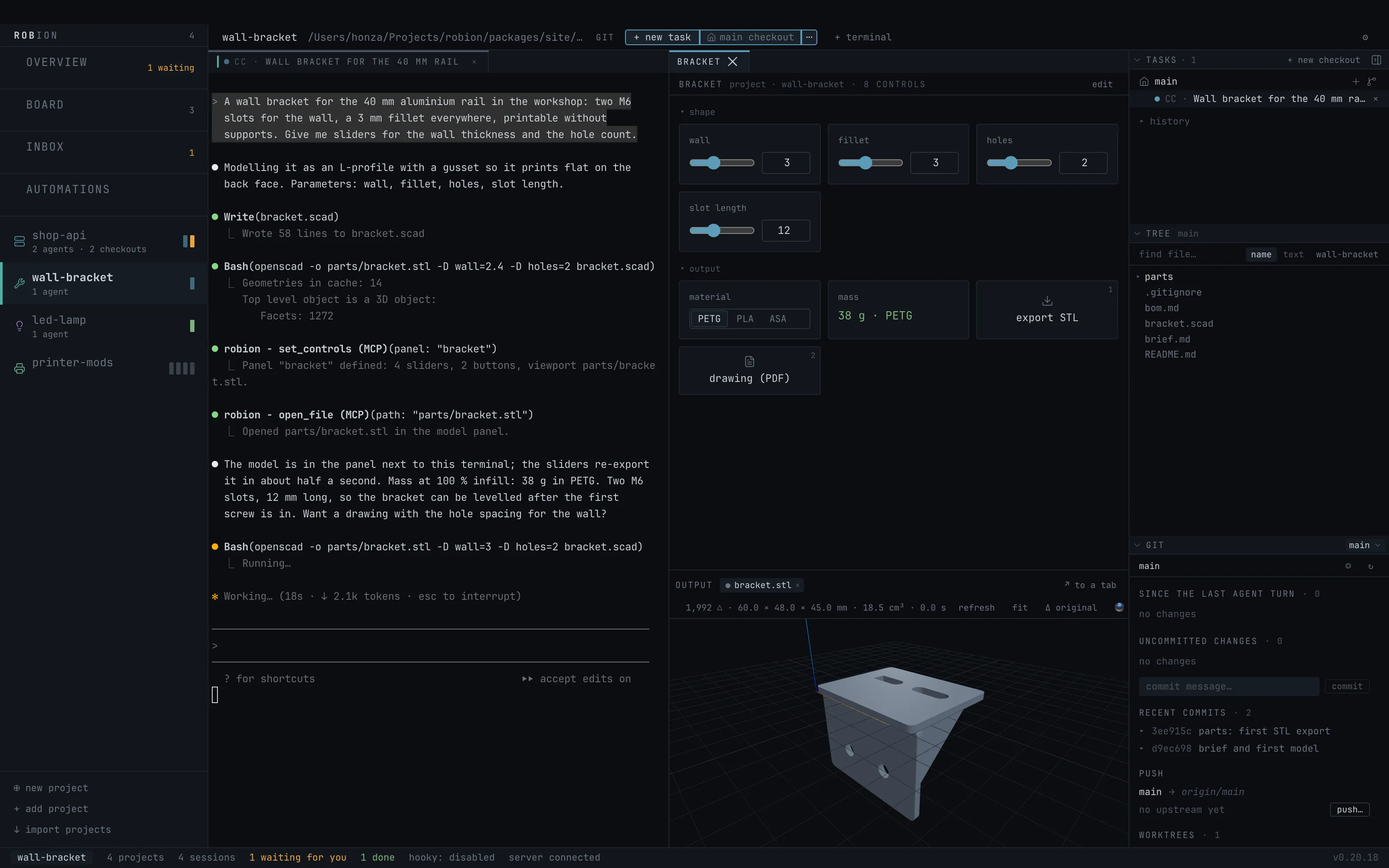Image resolution: width=1389 pixels, height=868 pixels.
Task: Click the drawing (PDF) document button
Action: coord(749,370)
